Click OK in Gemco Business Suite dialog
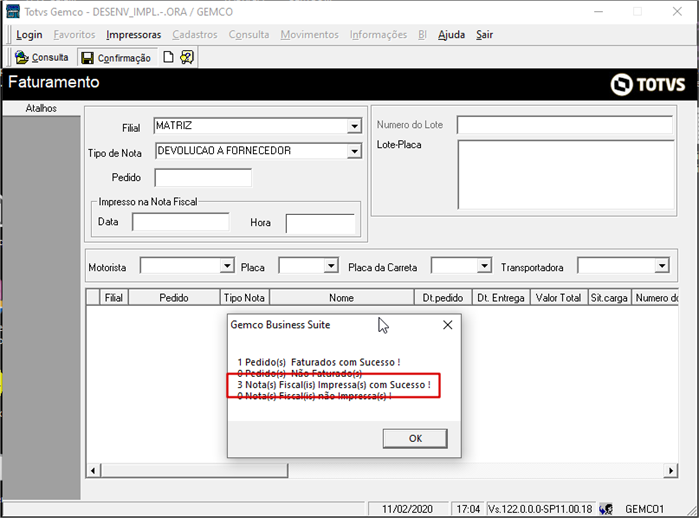This screenshot has width=699, height=518. [x=415, y=439]
